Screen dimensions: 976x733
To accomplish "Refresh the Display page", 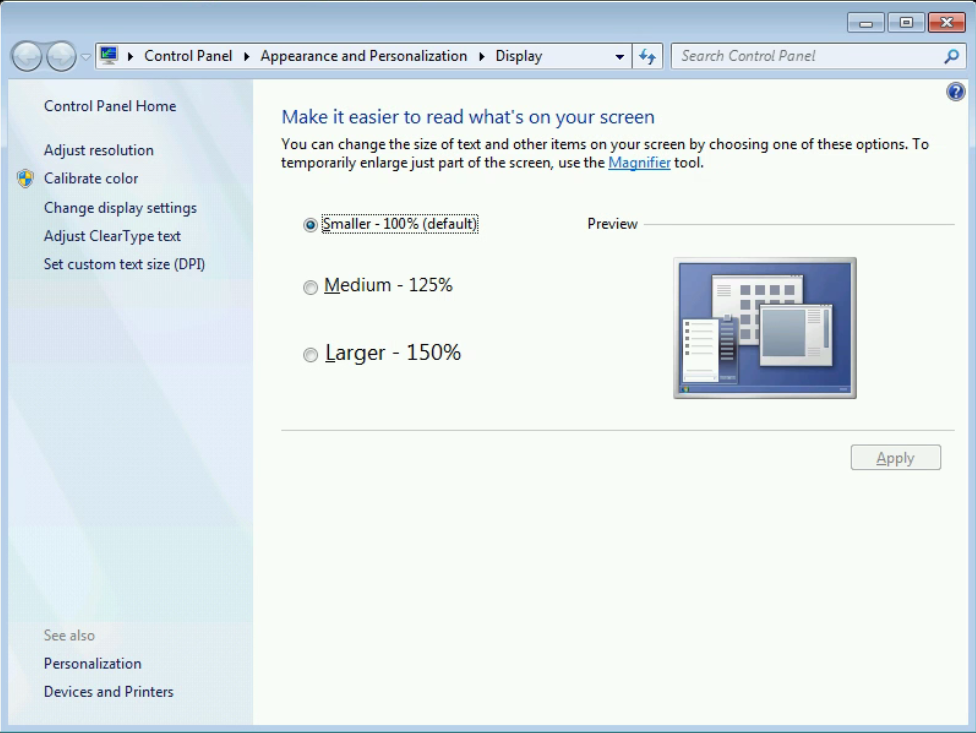I will coord(647,57).
